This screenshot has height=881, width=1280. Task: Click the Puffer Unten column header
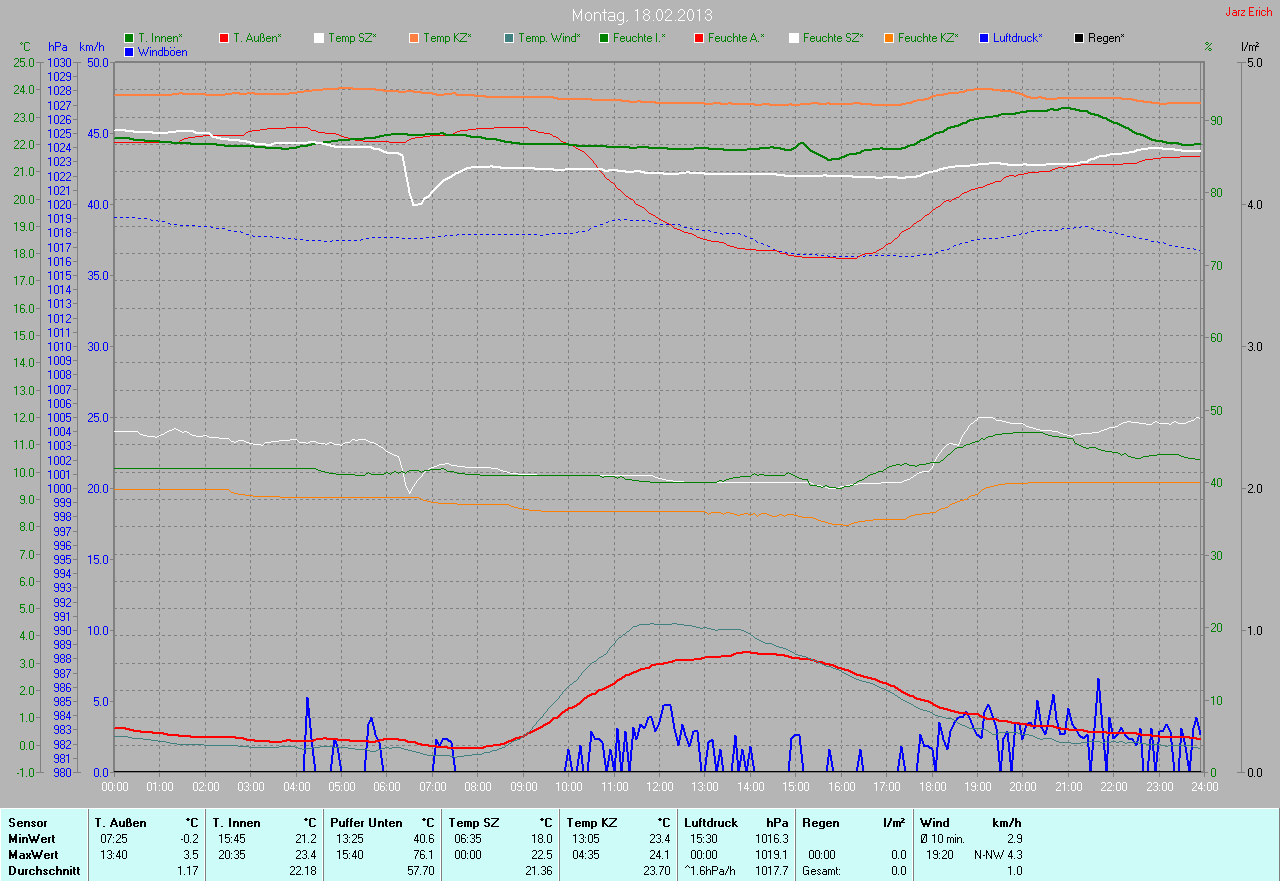(x=366, y=823)
